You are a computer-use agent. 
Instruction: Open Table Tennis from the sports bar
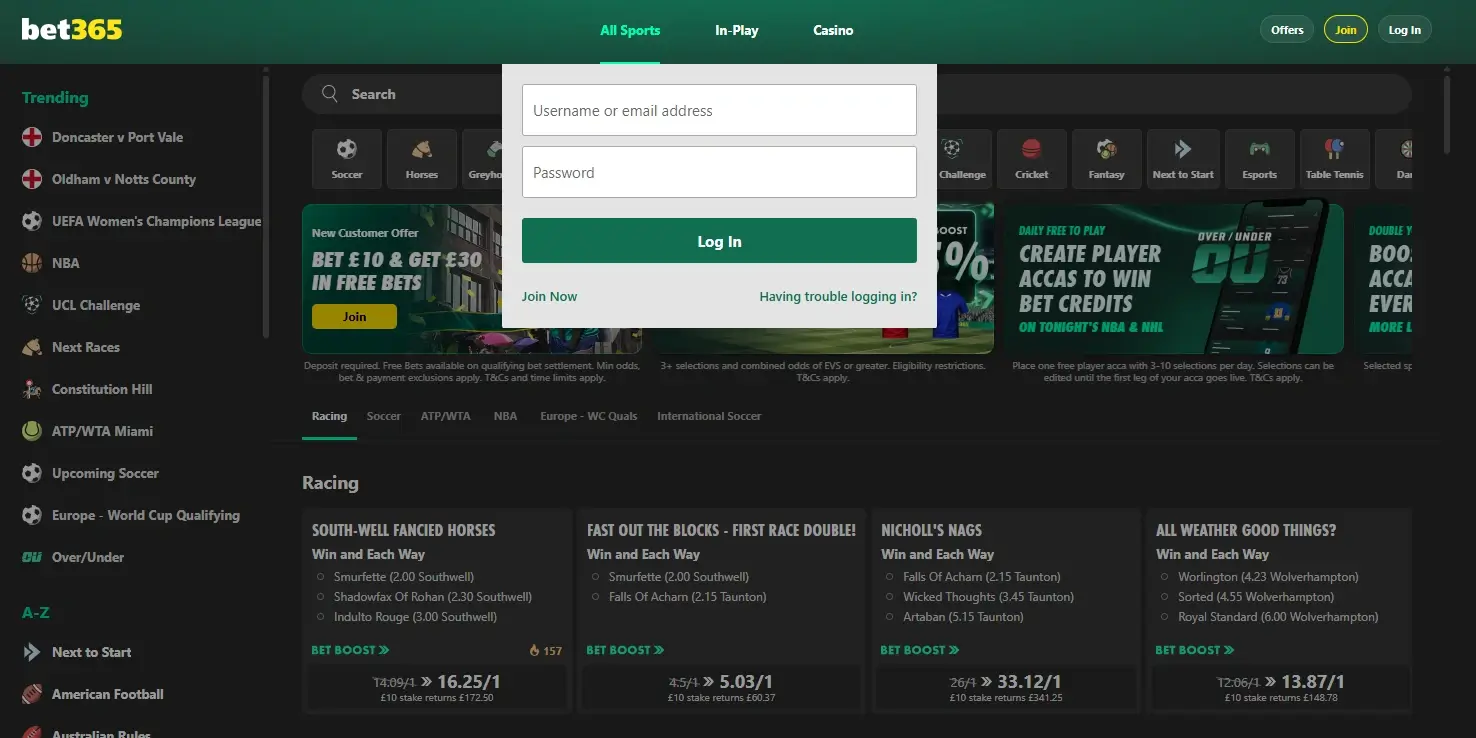coord(1335,158)
